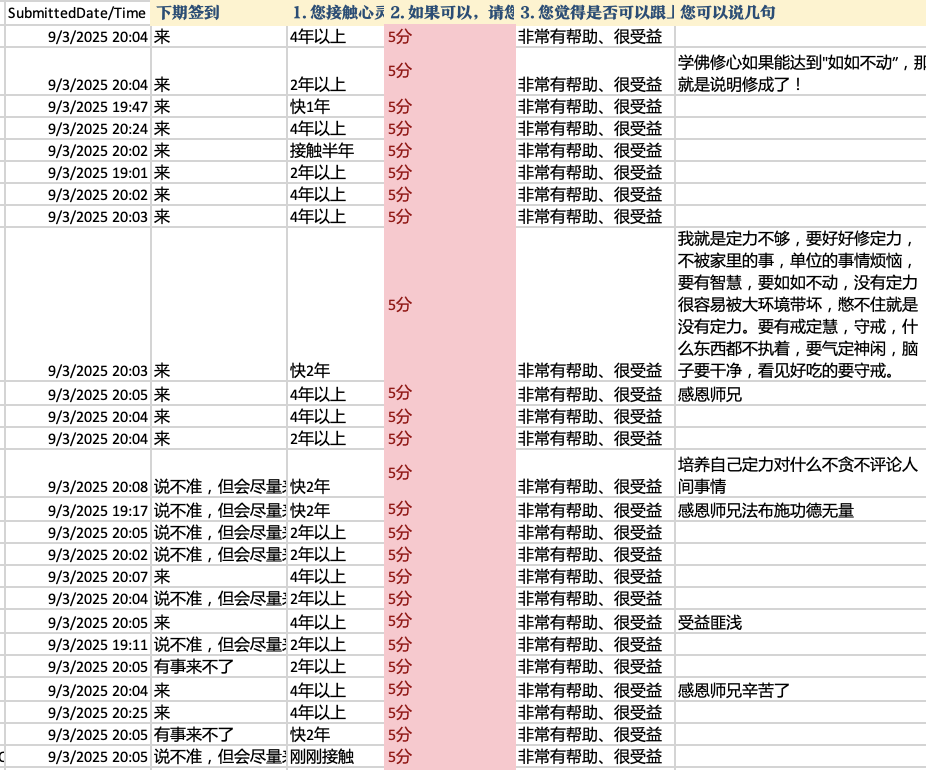Screen dimensions: 926x770
Task: Click 5分 in the 19:11 row
Action: tap(450, 644)
